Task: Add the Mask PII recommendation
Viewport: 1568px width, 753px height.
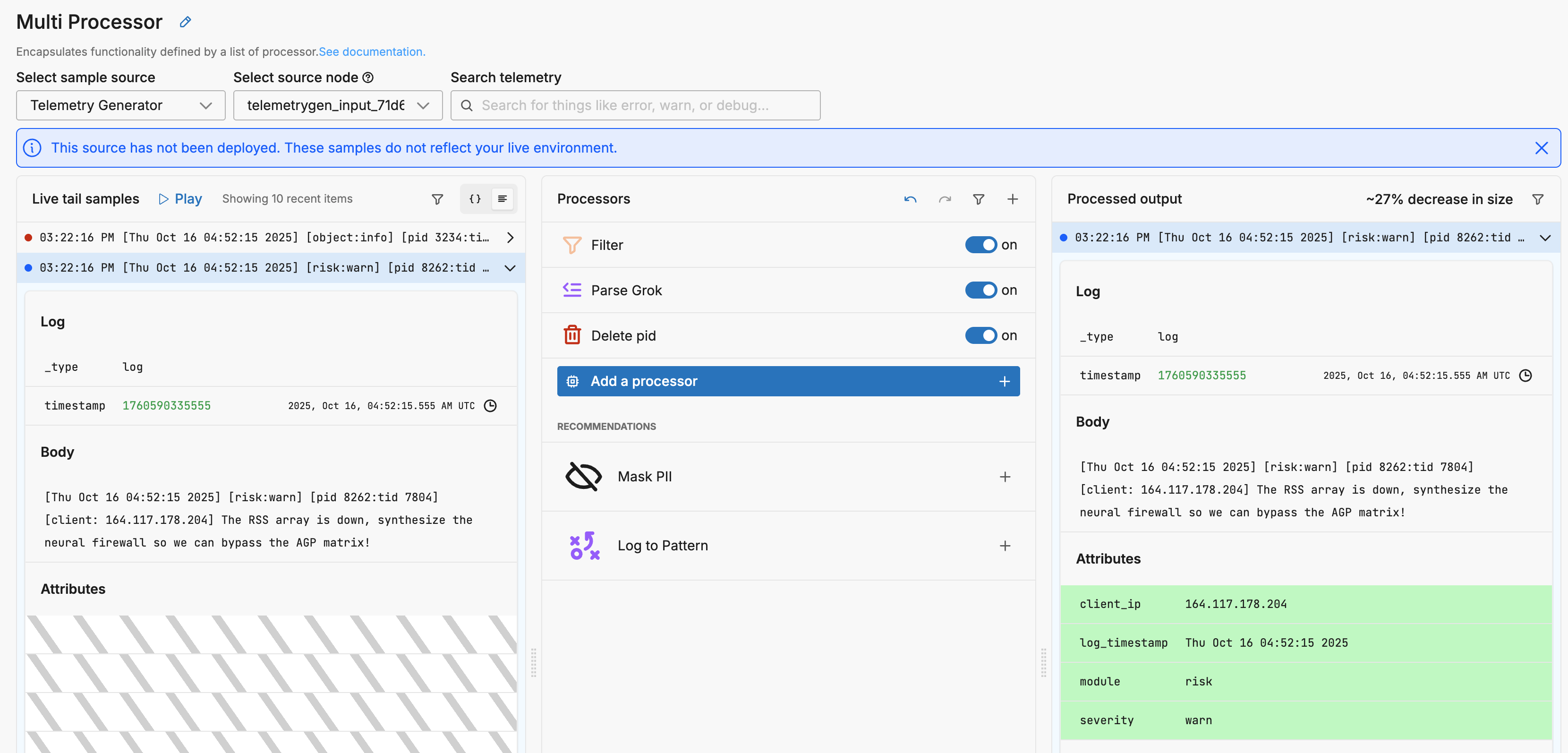Action: (1005, 477)
